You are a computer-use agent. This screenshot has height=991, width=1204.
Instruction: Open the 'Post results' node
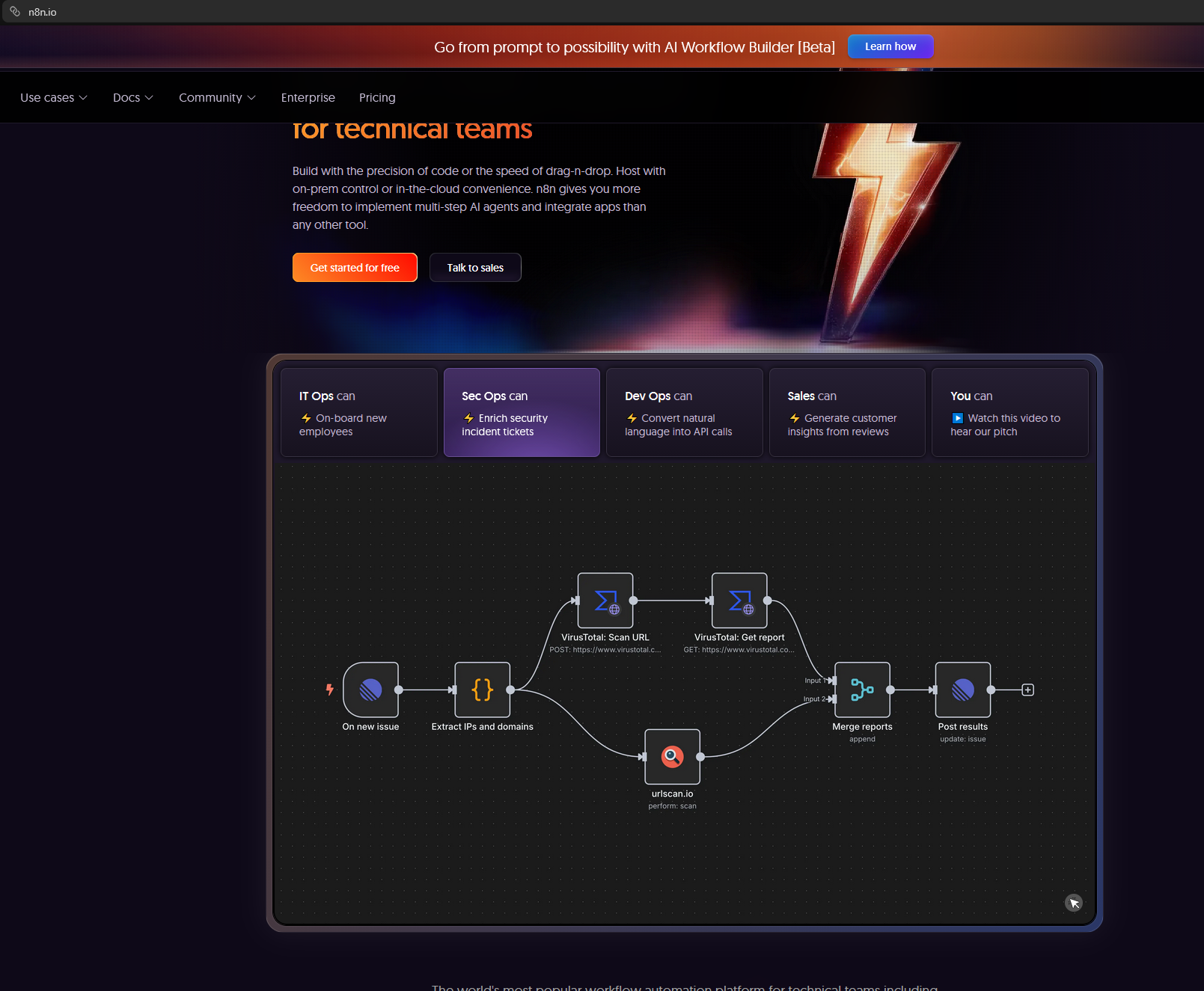(x=963, y=690)
